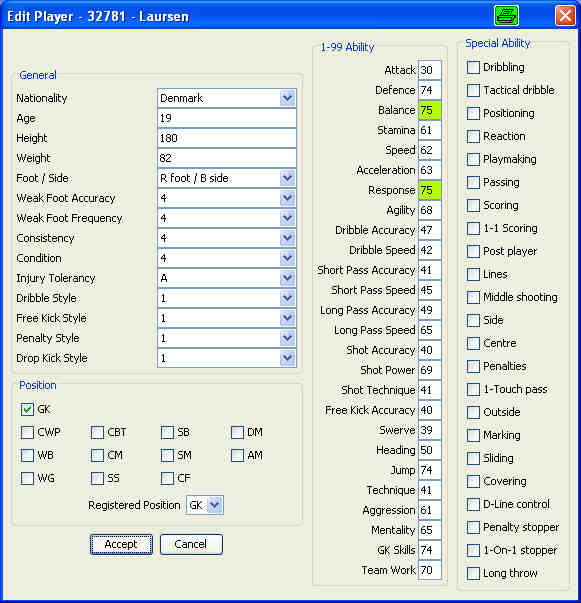Click the Age input field
The width and height of the screenshot is (581, 603).
[226, 118]
